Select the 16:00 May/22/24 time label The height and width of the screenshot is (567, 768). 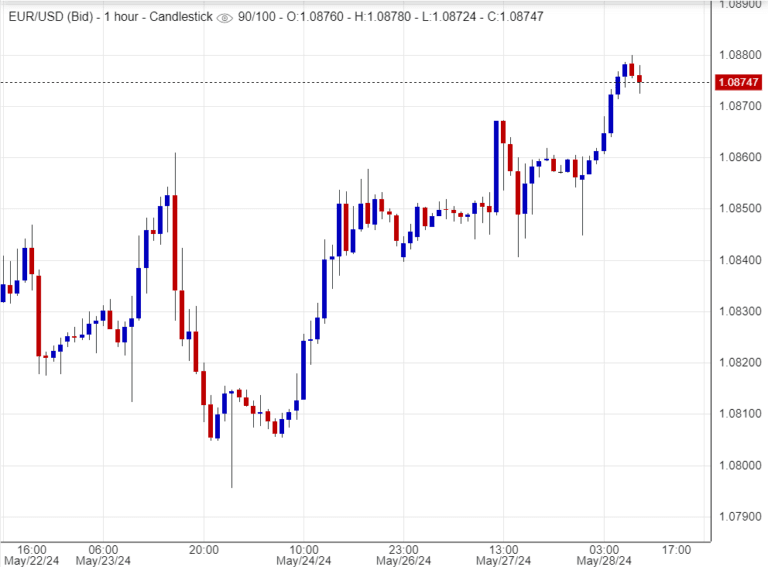(32, 555)
